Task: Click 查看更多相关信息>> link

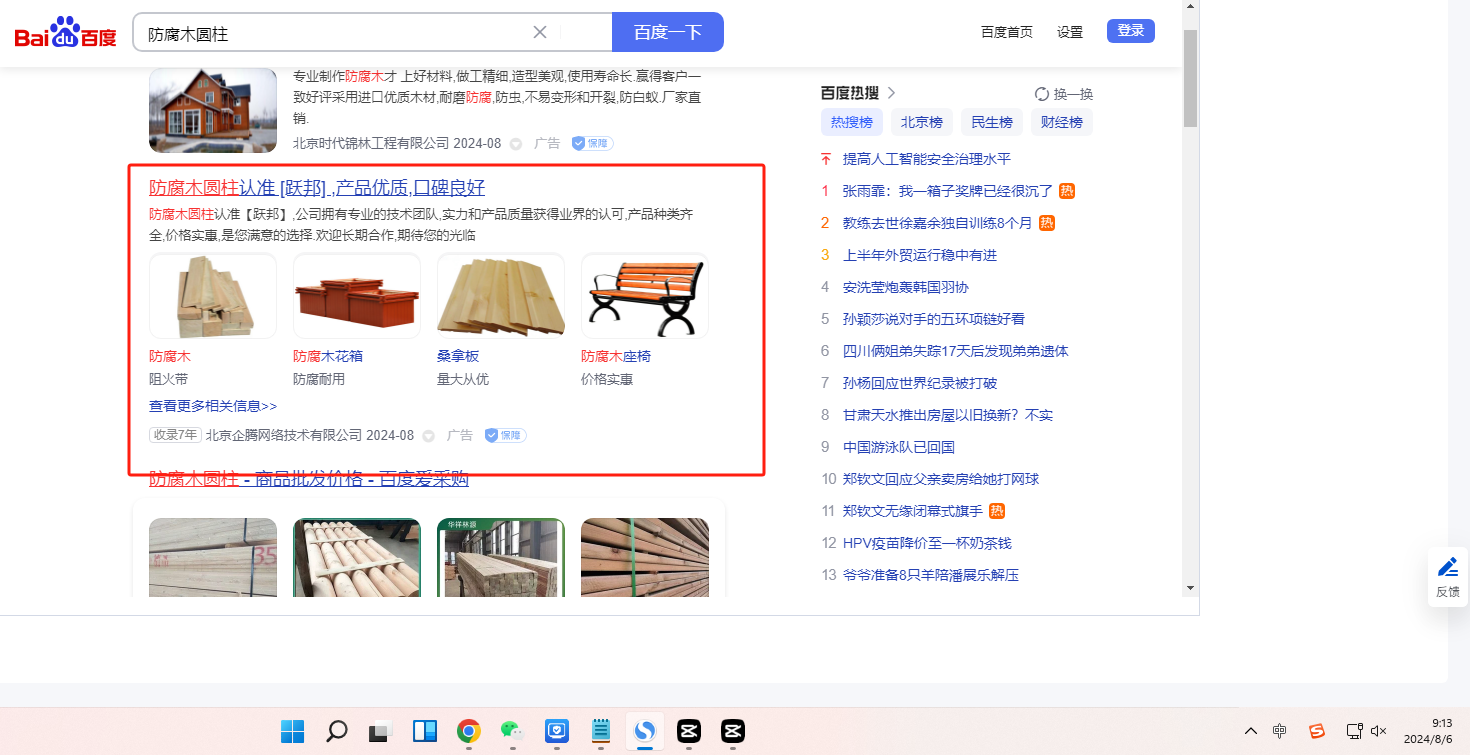Action: click(213, 406)
